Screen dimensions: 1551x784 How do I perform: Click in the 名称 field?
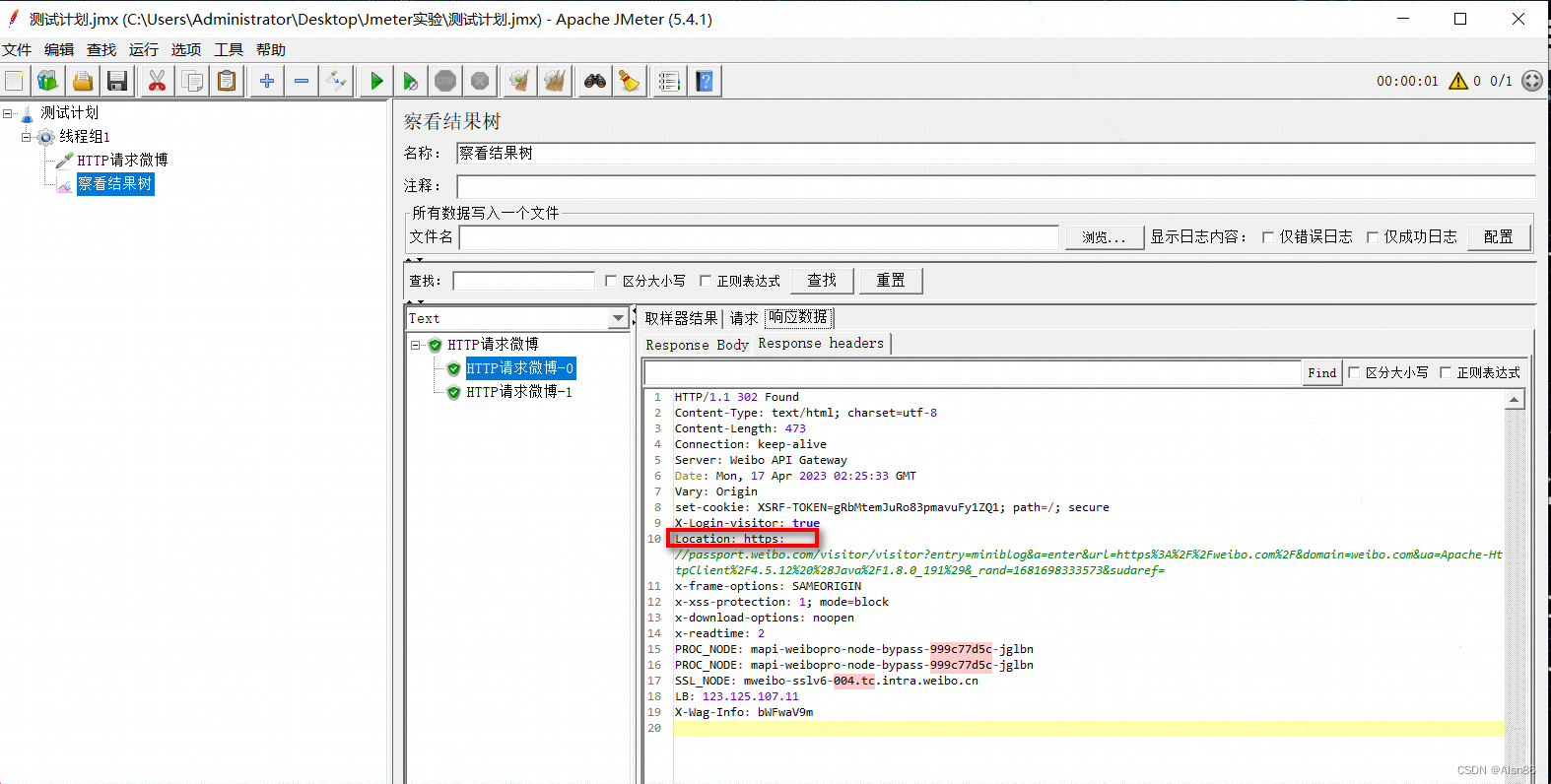tap(996, 153)
